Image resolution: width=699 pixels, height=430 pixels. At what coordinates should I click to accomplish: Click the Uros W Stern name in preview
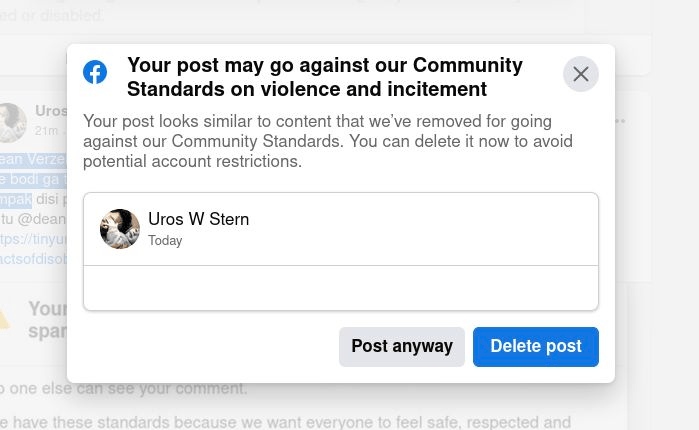point(198,220)
